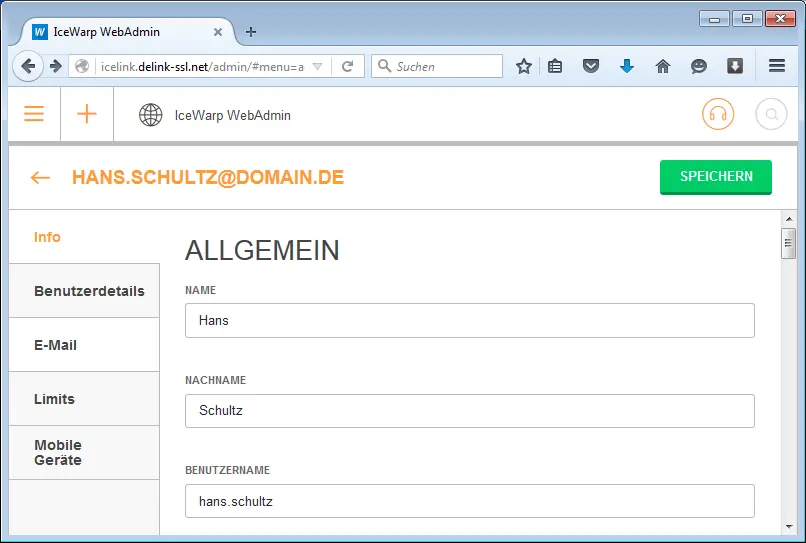Viewport: 806px width, 543px height.
Task: Click the green SPEICHERN button
Action: [716, 177]
